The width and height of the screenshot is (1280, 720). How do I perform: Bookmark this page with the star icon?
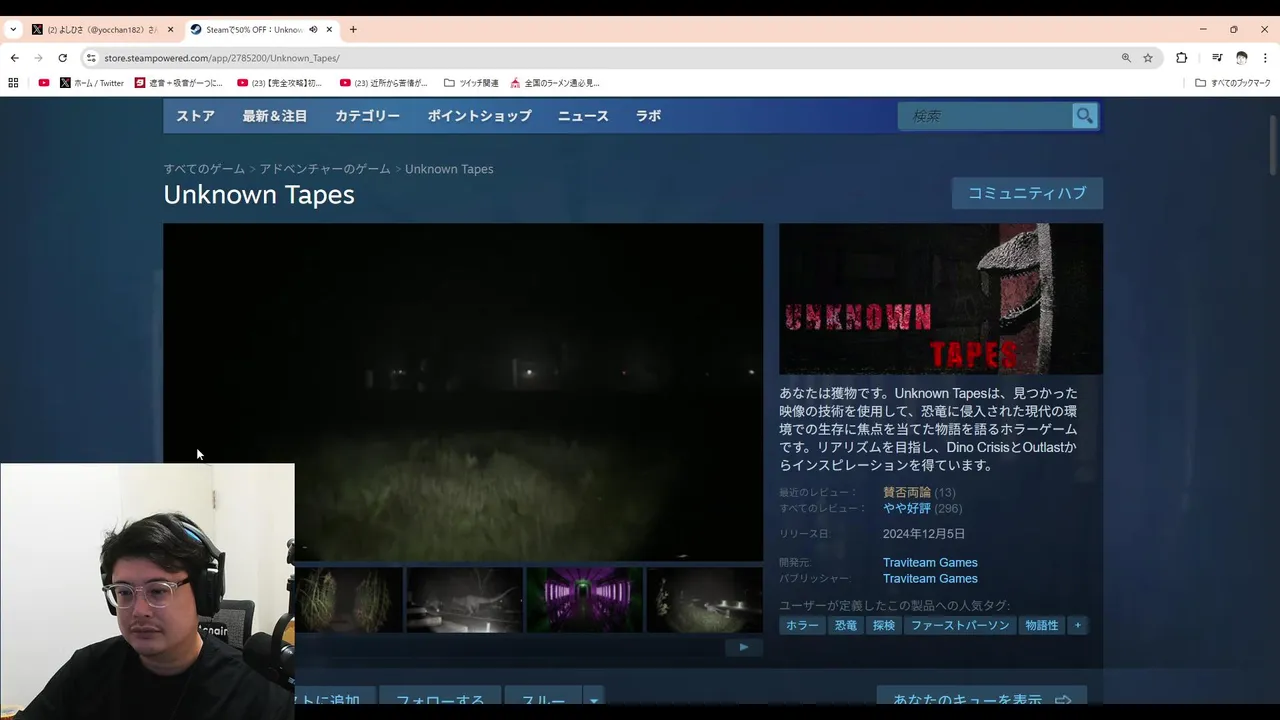pos(1148,58)
